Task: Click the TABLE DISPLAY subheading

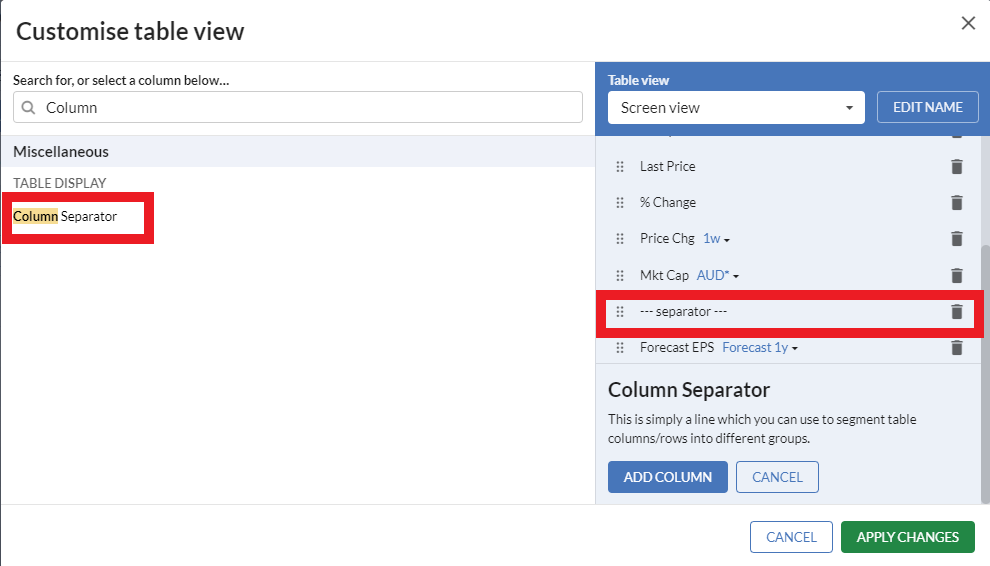Action: coord(59,183)
